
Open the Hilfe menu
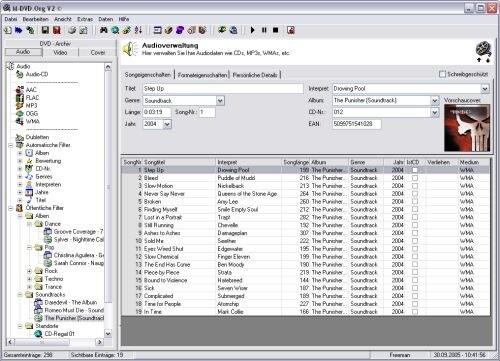(124, 19)
